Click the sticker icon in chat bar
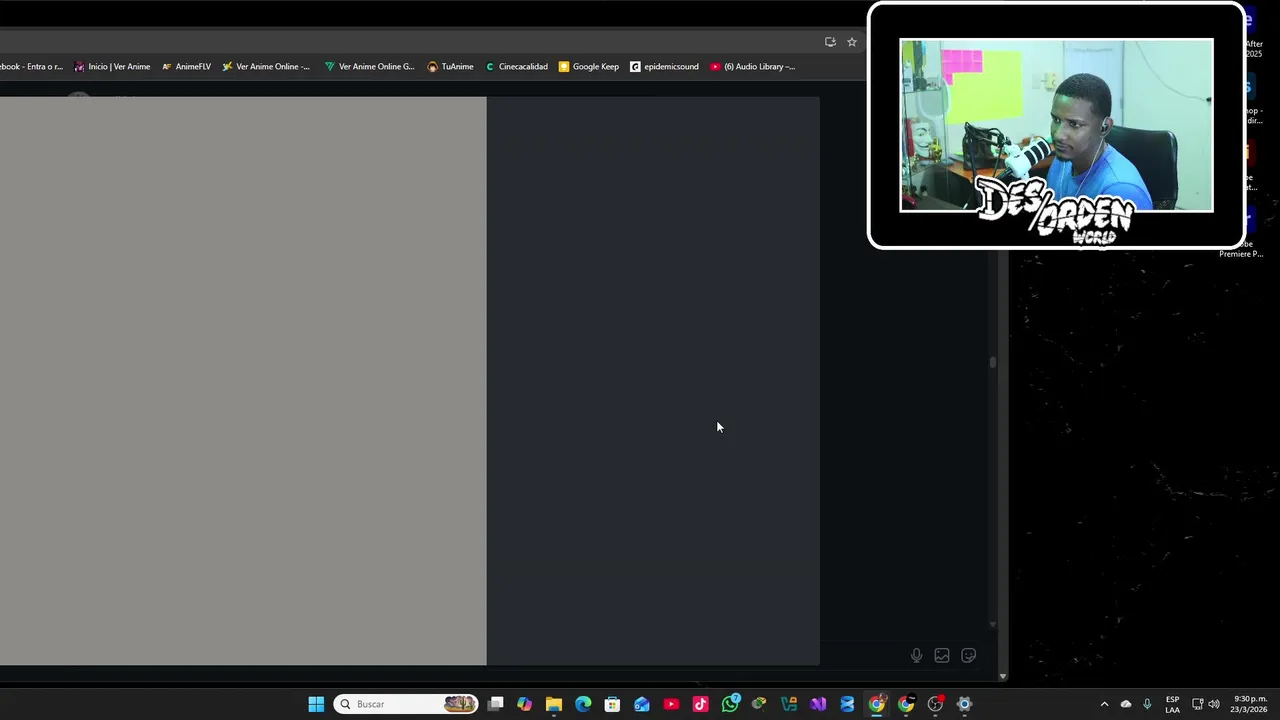This screenshot has width=1280, height=720. [x=968, y=656]
